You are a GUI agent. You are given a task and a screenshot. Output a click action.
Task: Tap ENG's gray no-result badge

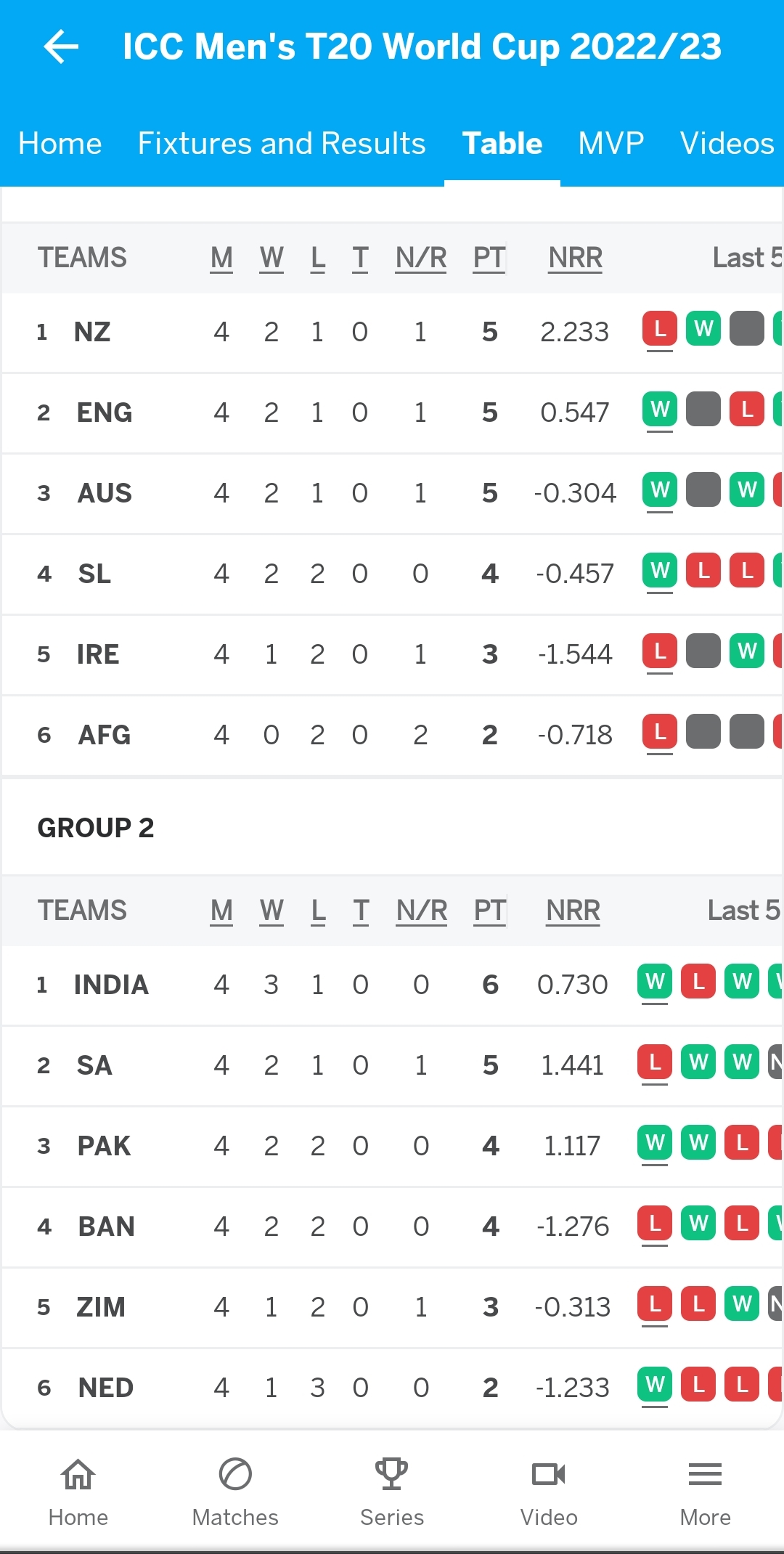point(703,410)
